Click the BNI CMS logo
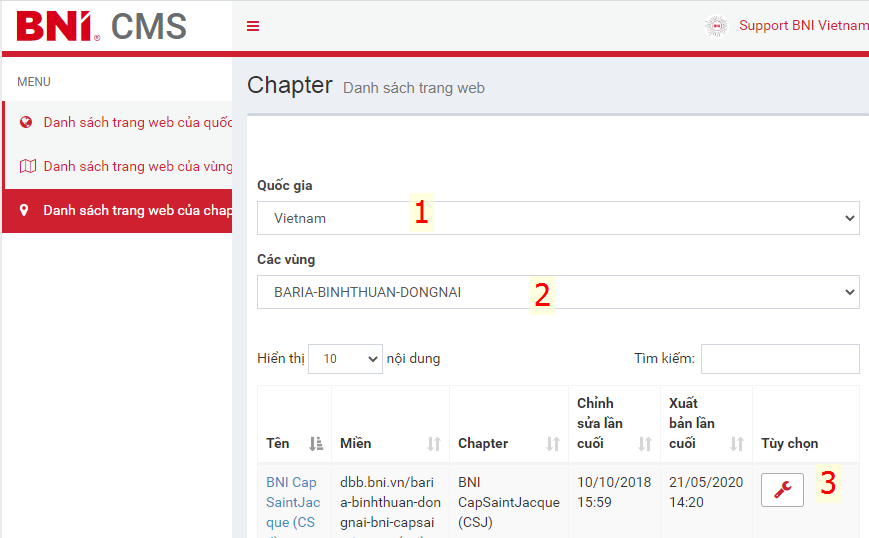 (x=101, y=26)
